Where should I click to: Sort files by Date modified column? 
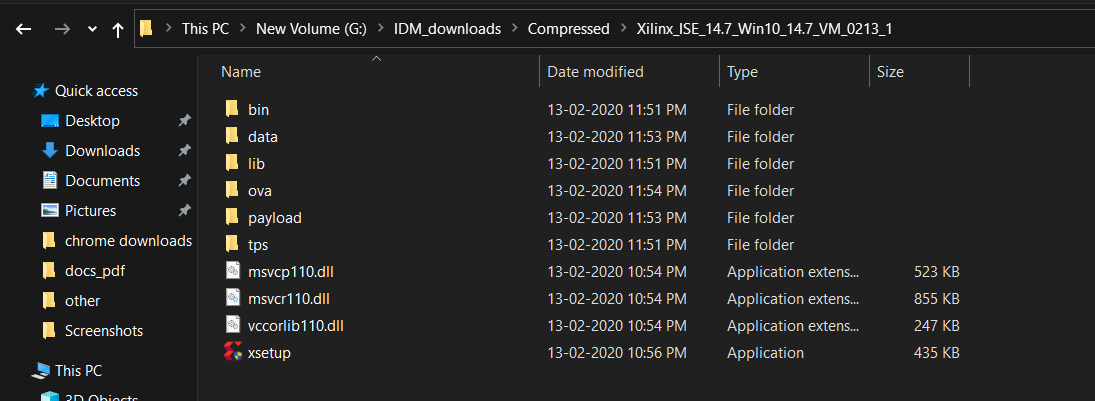click(595, 72)
